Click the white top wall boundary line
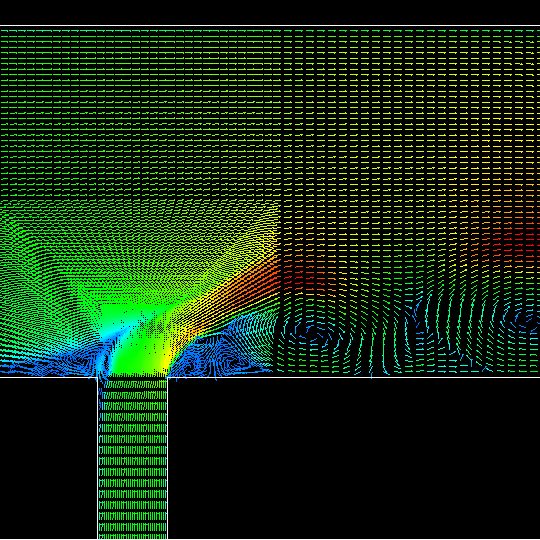Image resolution: width=540 pixels, height=540 pixels. [270, 25]
